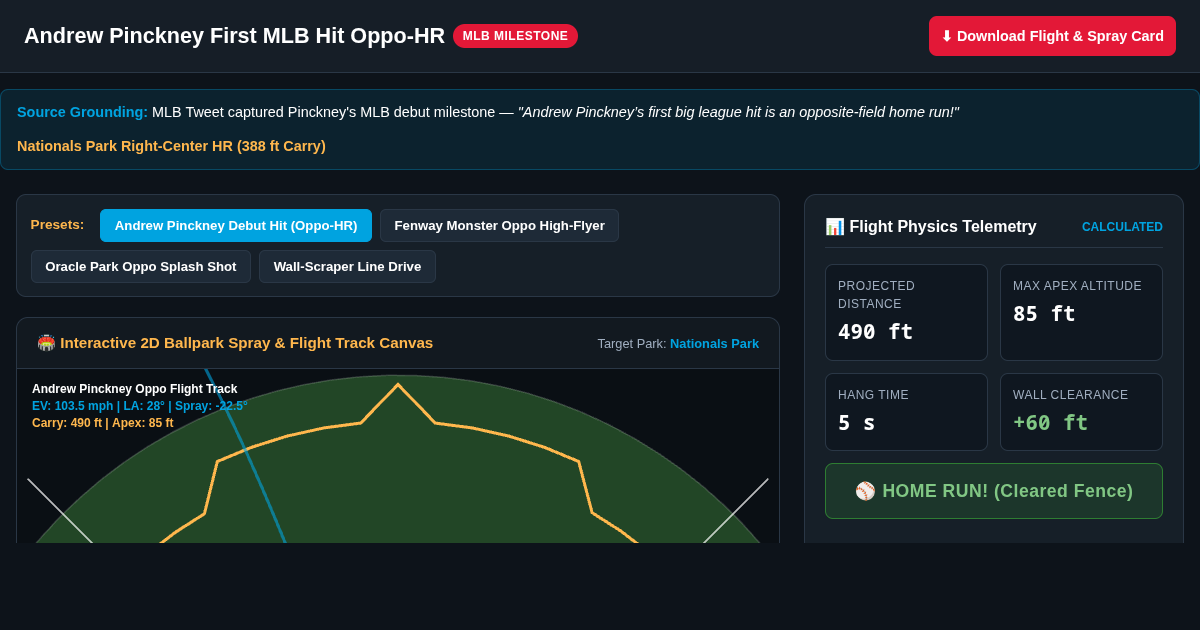Viewport: 1200px width, 630px height.
Task: Click the HOME RUN! (Cleared Fence) banner
Action: (994, 491)
